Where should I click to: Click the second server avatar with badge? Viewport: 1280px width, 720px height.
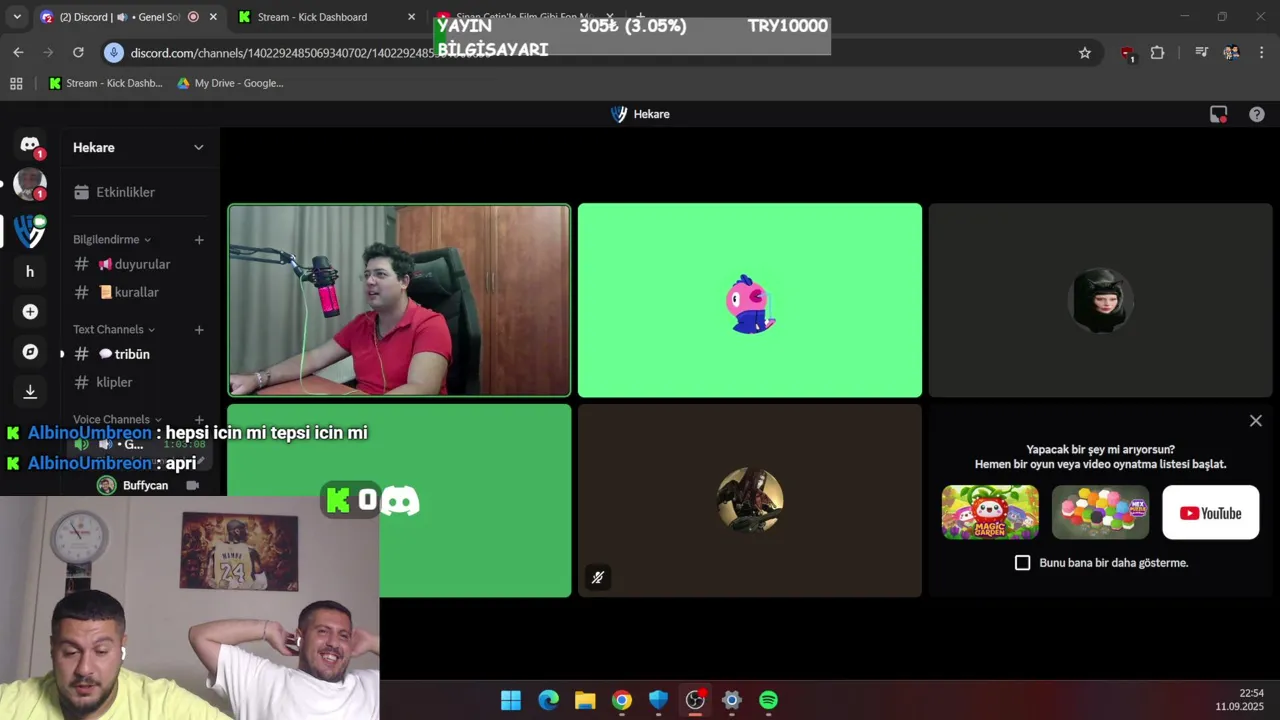pos(30,184)
